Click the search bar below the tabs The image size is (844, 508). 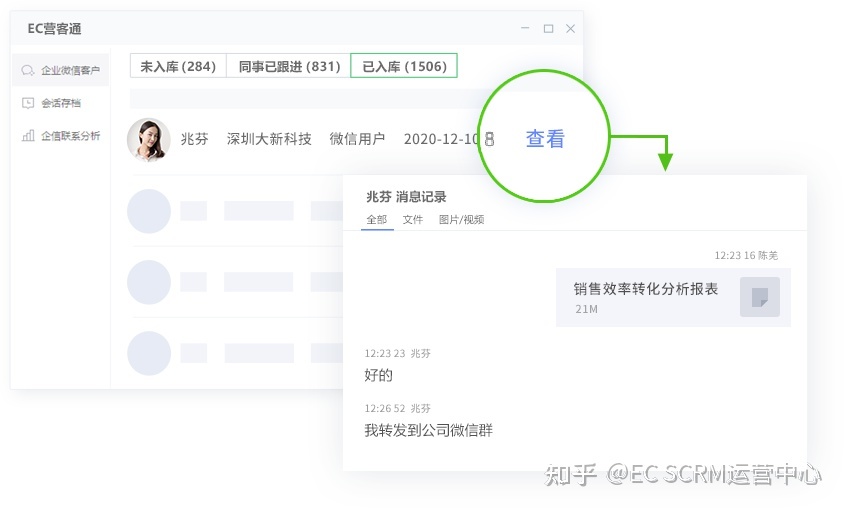pos(304,99)
